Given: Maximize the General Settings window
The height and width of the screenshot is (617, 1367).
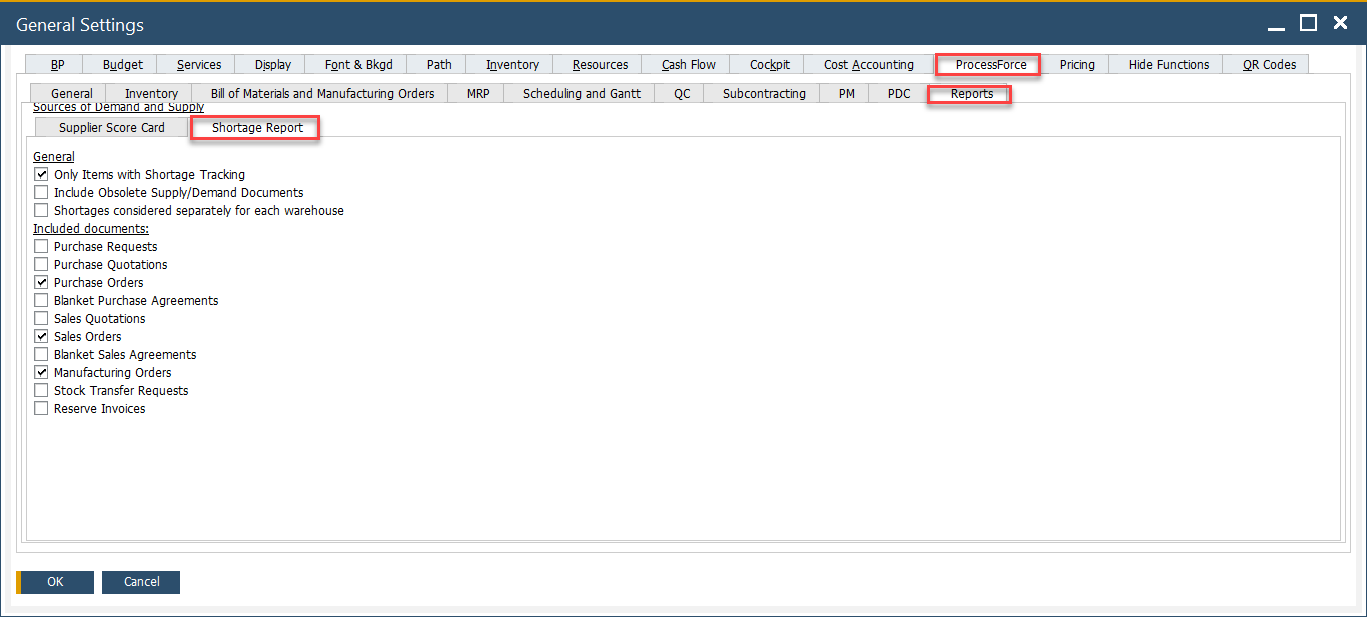Looking at the screenshot, I should click(x=1308, y=23).
